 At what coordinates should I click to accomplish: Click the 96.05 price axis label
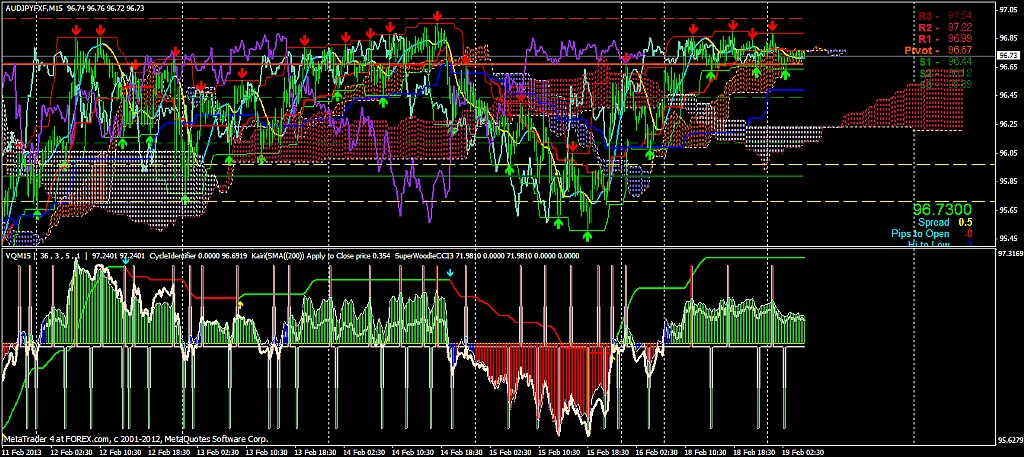(1009, 152)
